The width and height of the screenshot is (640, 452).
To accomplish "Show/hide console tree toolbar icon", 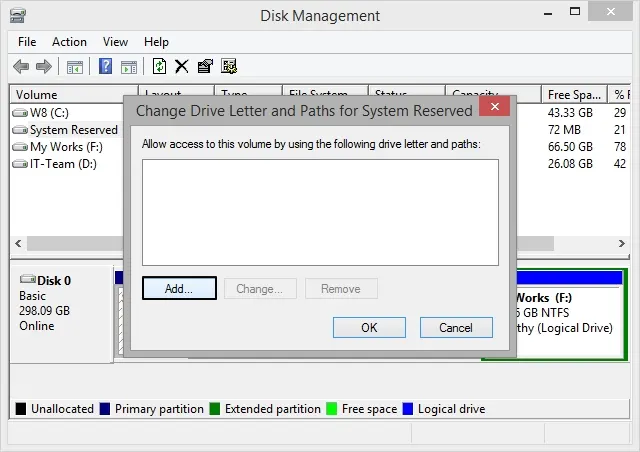I will (x=75, y=67).
